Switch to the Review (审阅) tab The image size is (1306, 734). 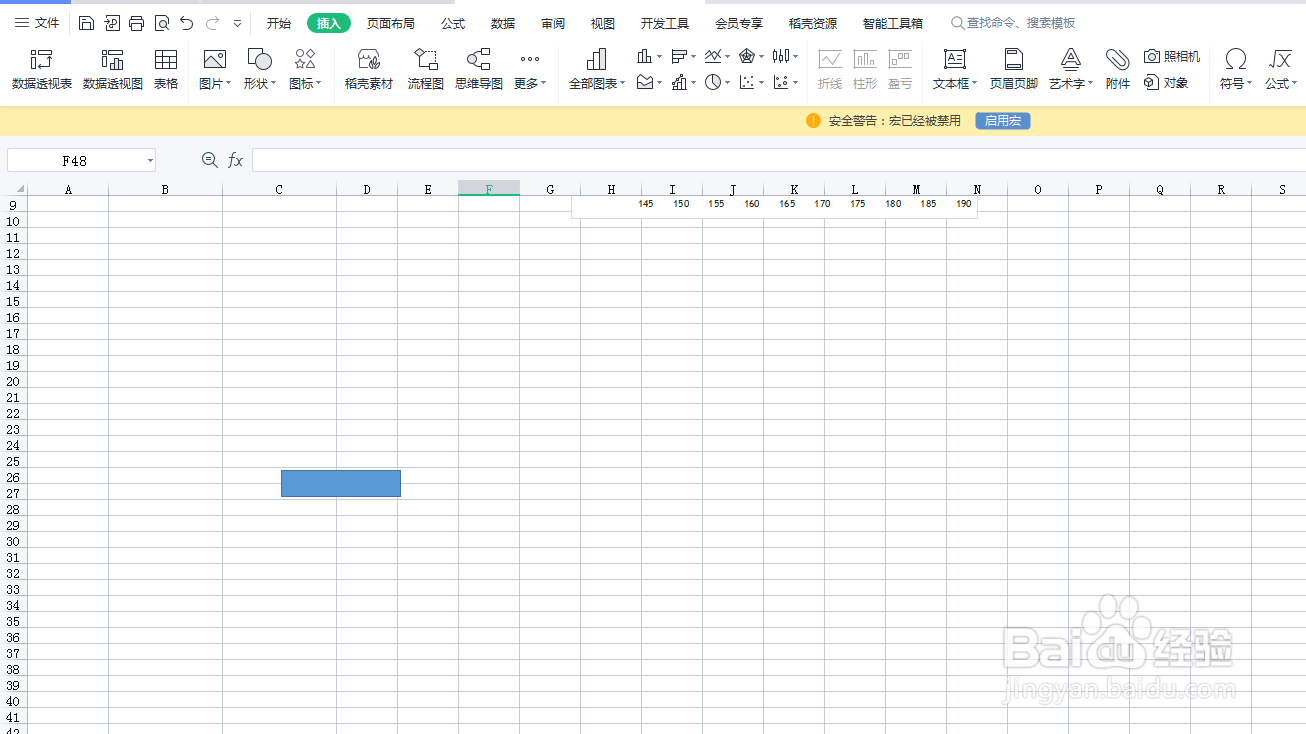pyautogui.click(x=553, y=23)
